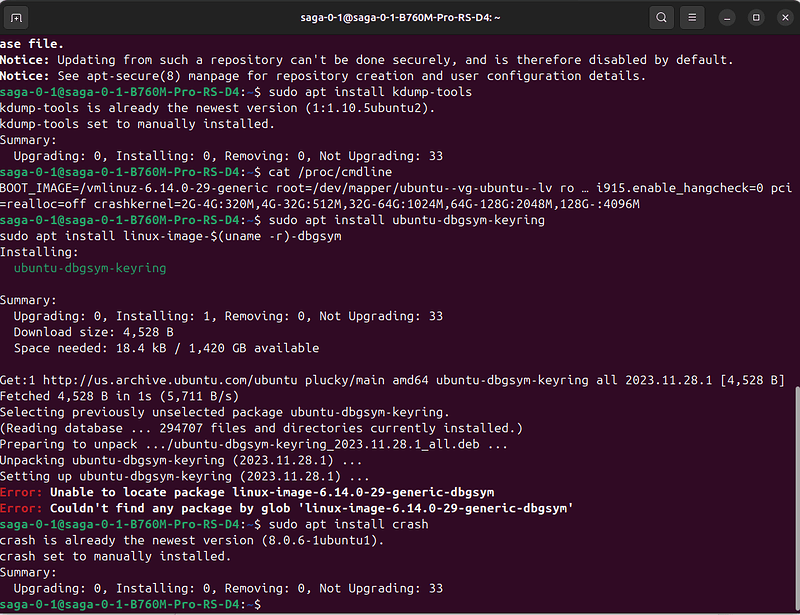800x615 pixels.
Task: Click the new-tab icon at top left
Action: (14, 17)
